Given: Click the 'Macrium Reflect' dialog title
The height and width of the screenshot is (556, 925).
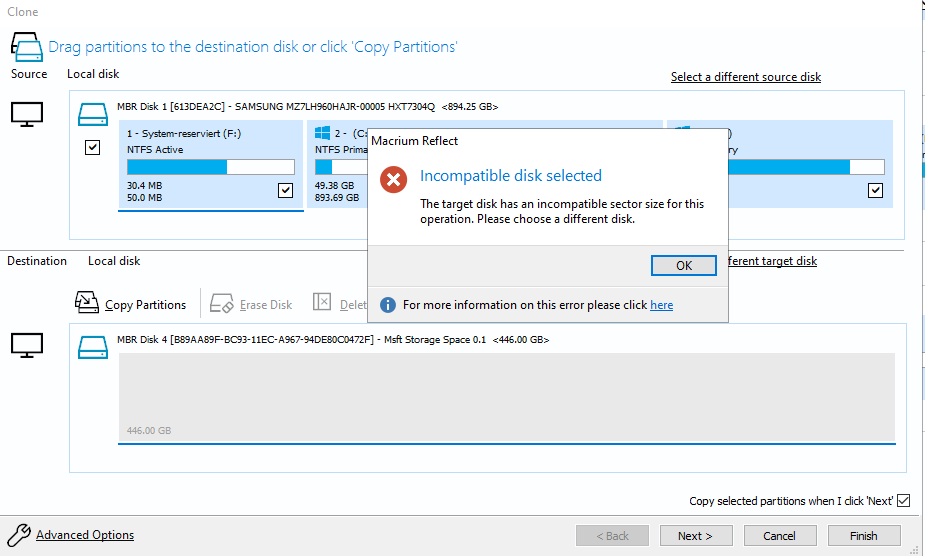Looking at the screenshot, I should pyautogui.click(x=415, y=141).
